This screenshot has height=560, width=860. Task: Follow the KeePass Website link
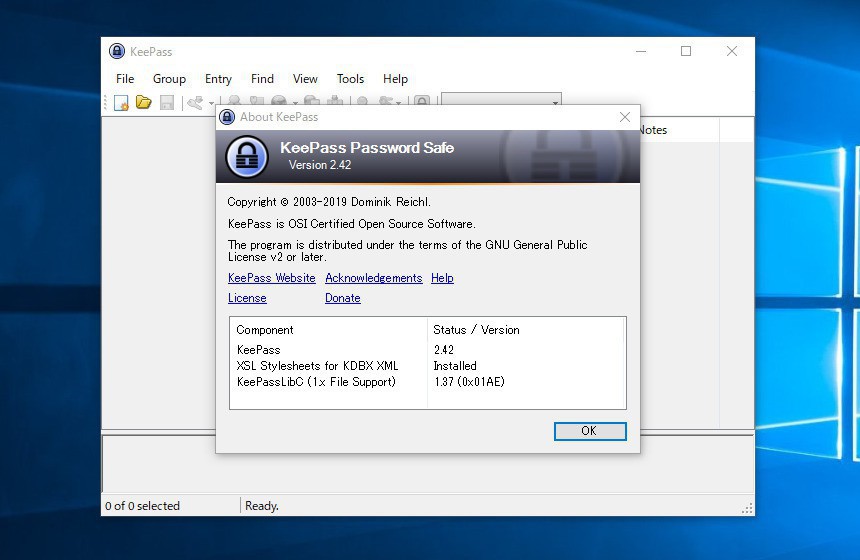point(271,278)
